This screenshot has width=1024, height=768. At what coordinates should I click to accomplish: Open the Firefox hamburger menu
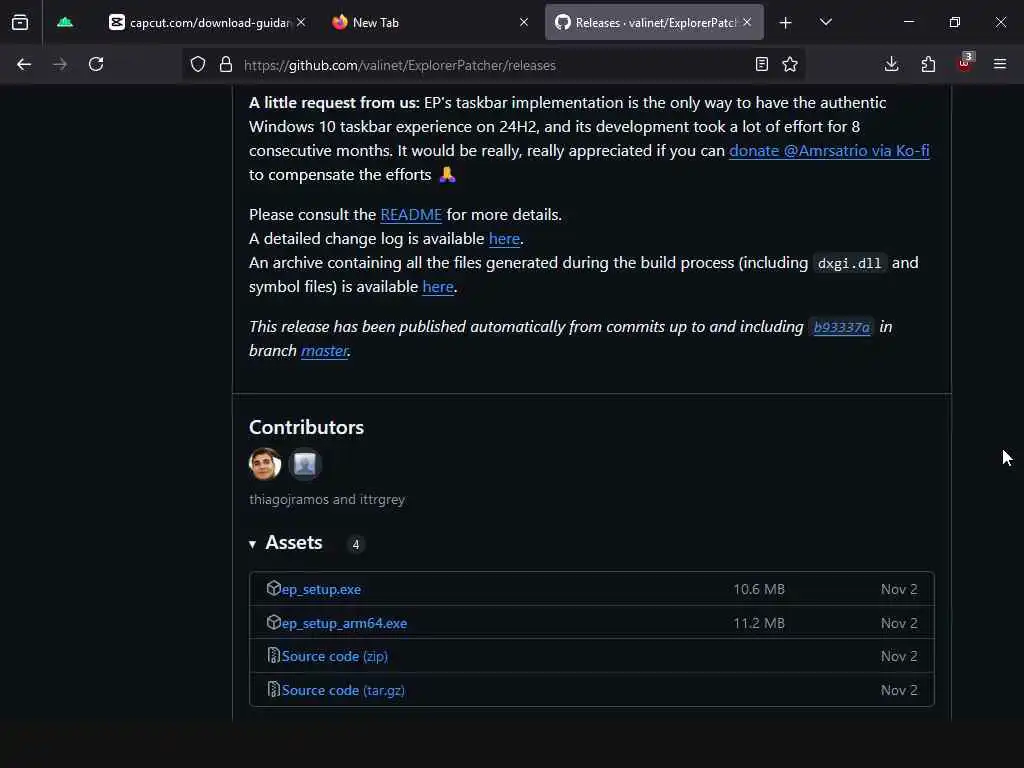1000,64
